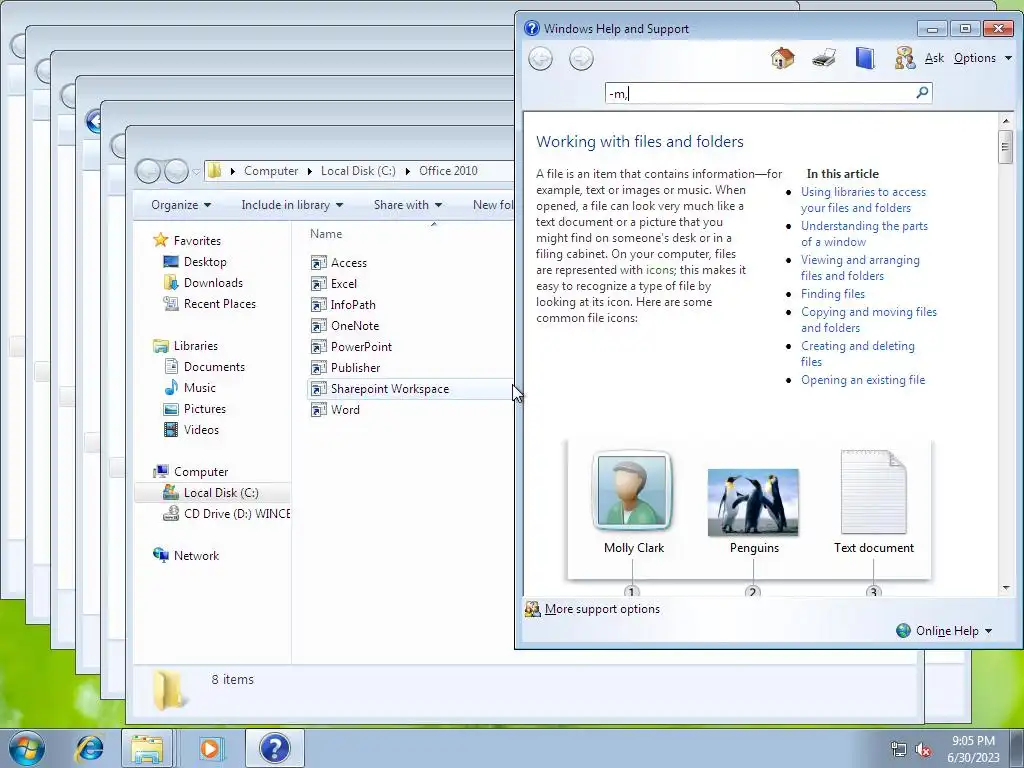Image resolution: width=1024 pixels, height=768 pixels.
Task: Select the InfoPath shortcut icon
Action: pyautogui.click(x=319, y=305)
